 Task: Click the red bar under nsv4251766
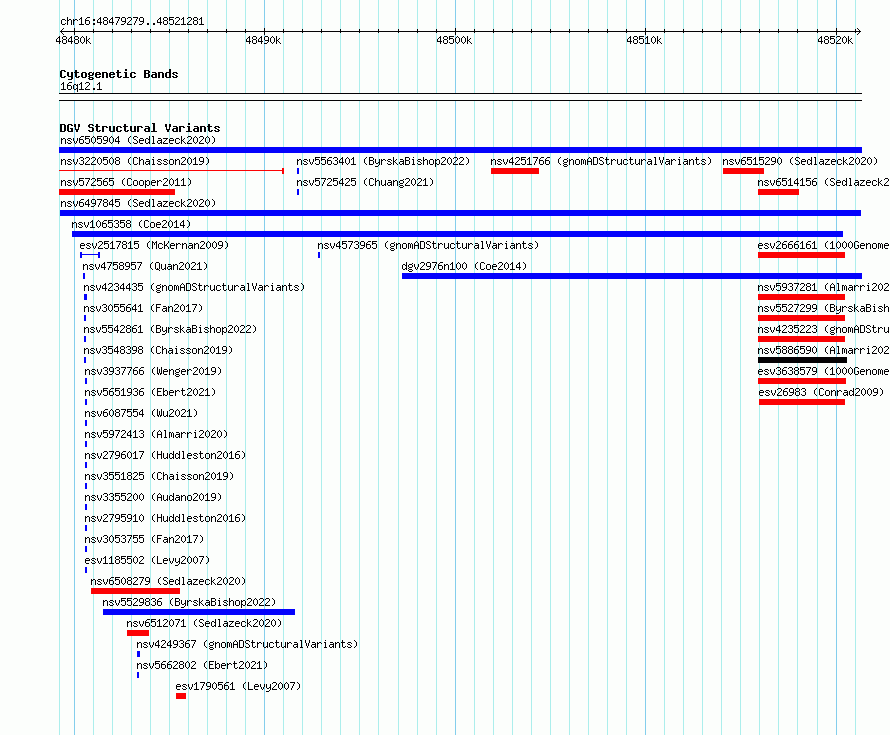point(515,171)
